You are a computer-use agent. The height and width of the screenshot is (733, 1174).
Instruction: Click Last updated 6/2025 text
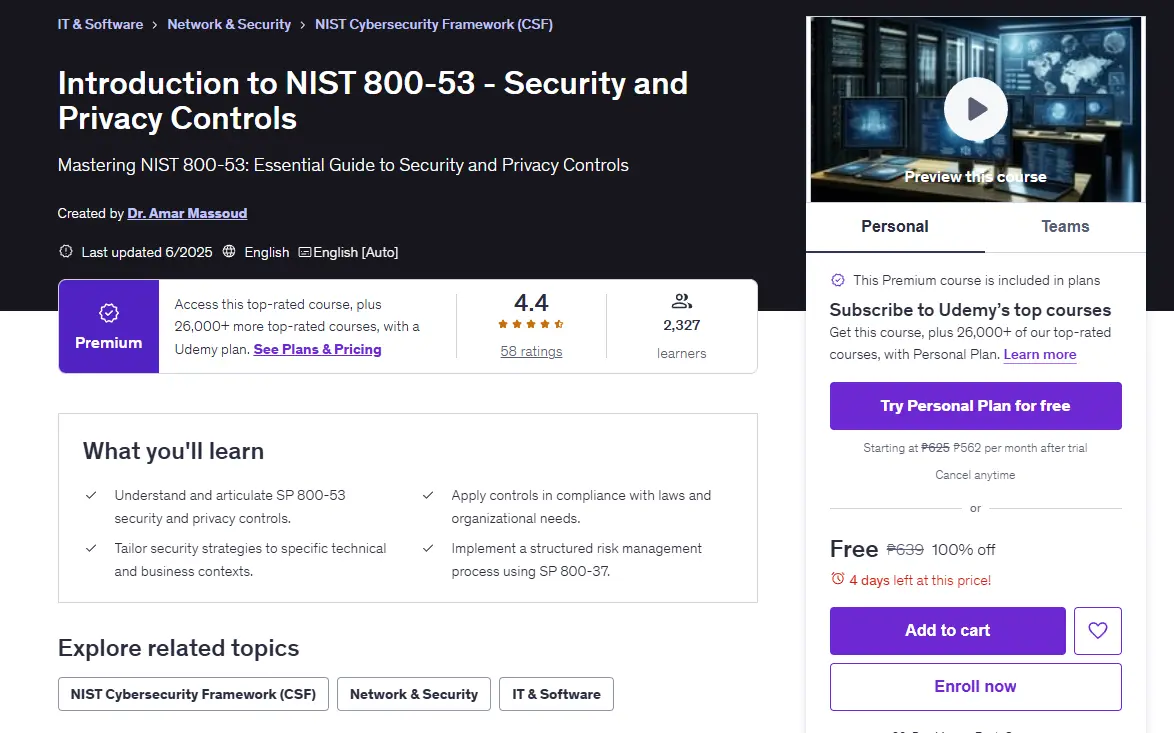(x=147, y=252)
